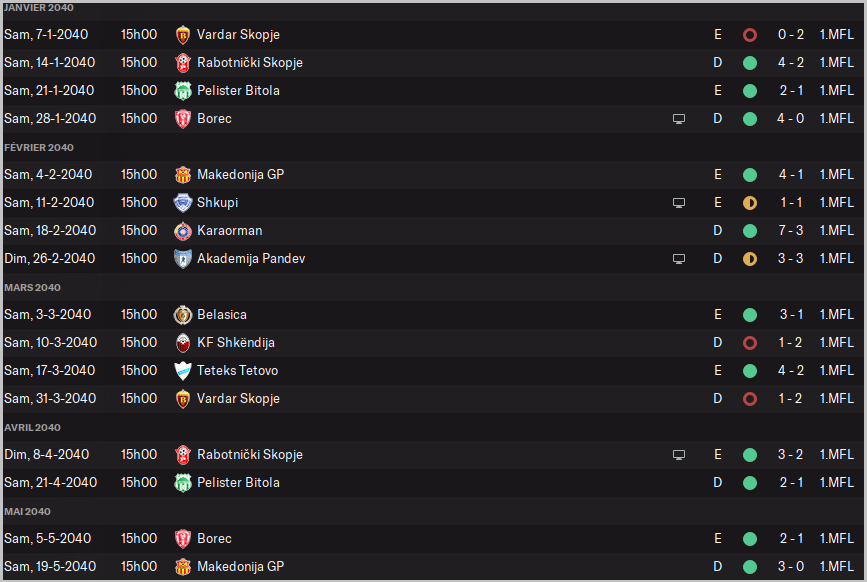Click the TV icon on the Shkupi match row

tap(679, 203)
